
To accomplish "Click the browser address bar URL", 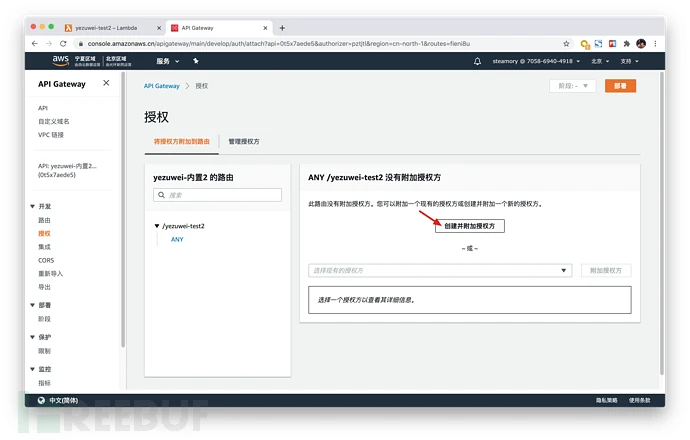I will (279, 44).
